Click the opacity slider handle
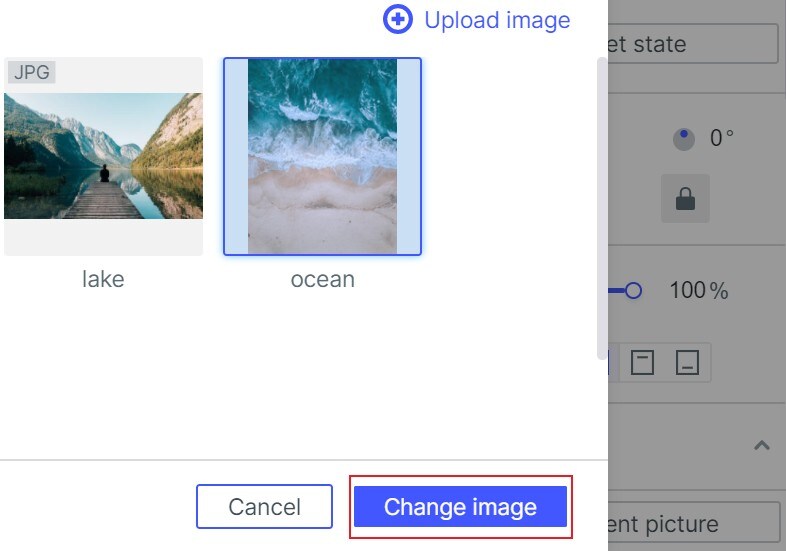Screen dimensions: 786x551 [632, 291]
